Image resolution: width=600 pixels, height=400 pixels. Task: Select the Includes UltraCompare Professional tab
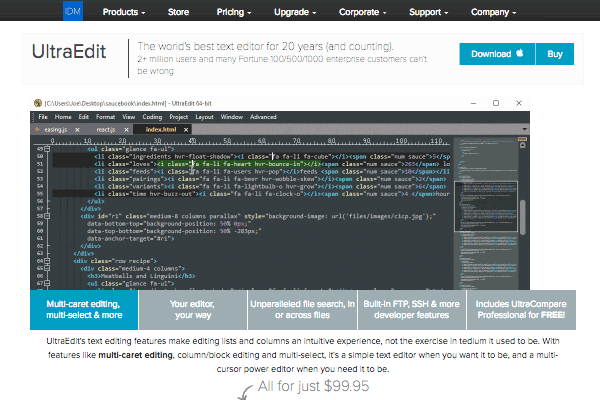(x=521, y=310)
